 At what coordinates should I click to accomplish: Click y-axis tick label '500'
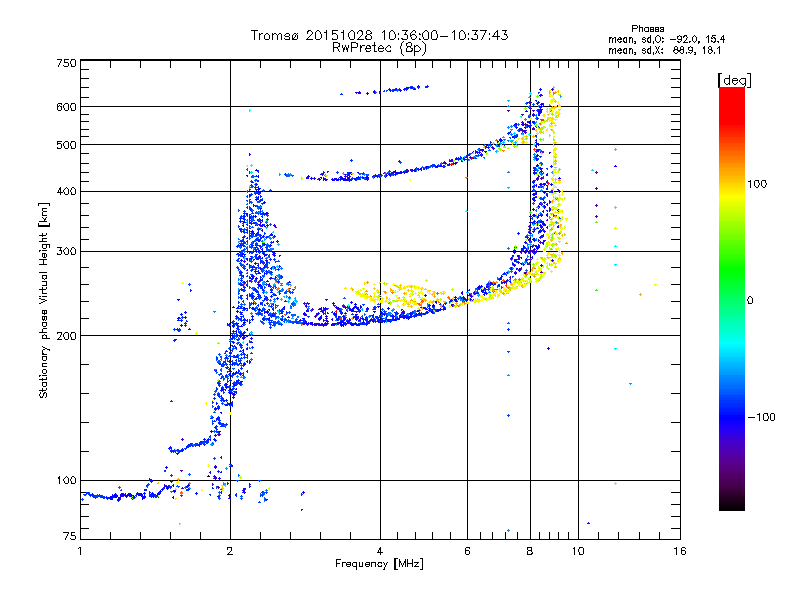click(x=67, y=145)
